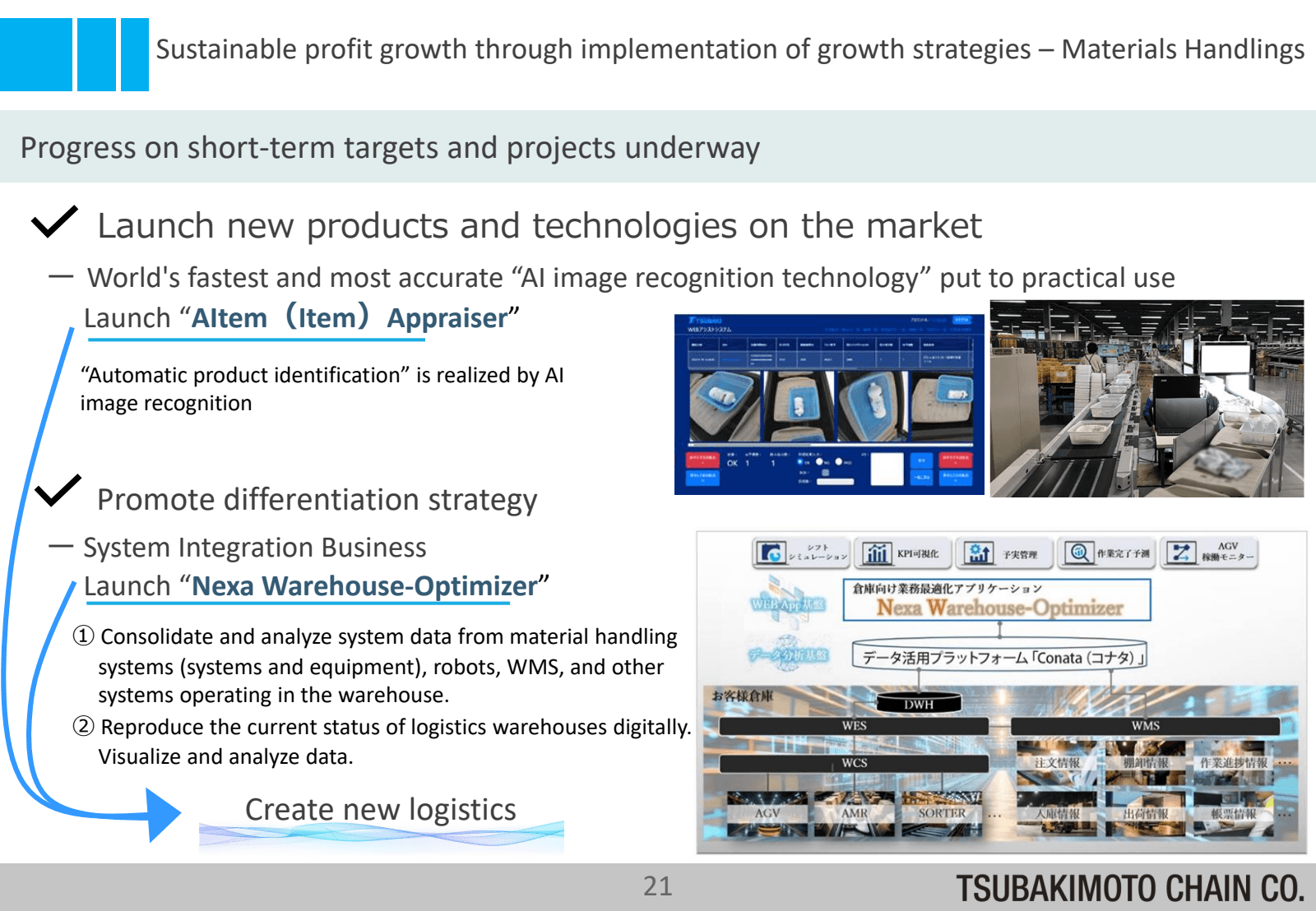
Task: Click the データ分析基盤 globe graphic
Action: (x=788, y=654)
